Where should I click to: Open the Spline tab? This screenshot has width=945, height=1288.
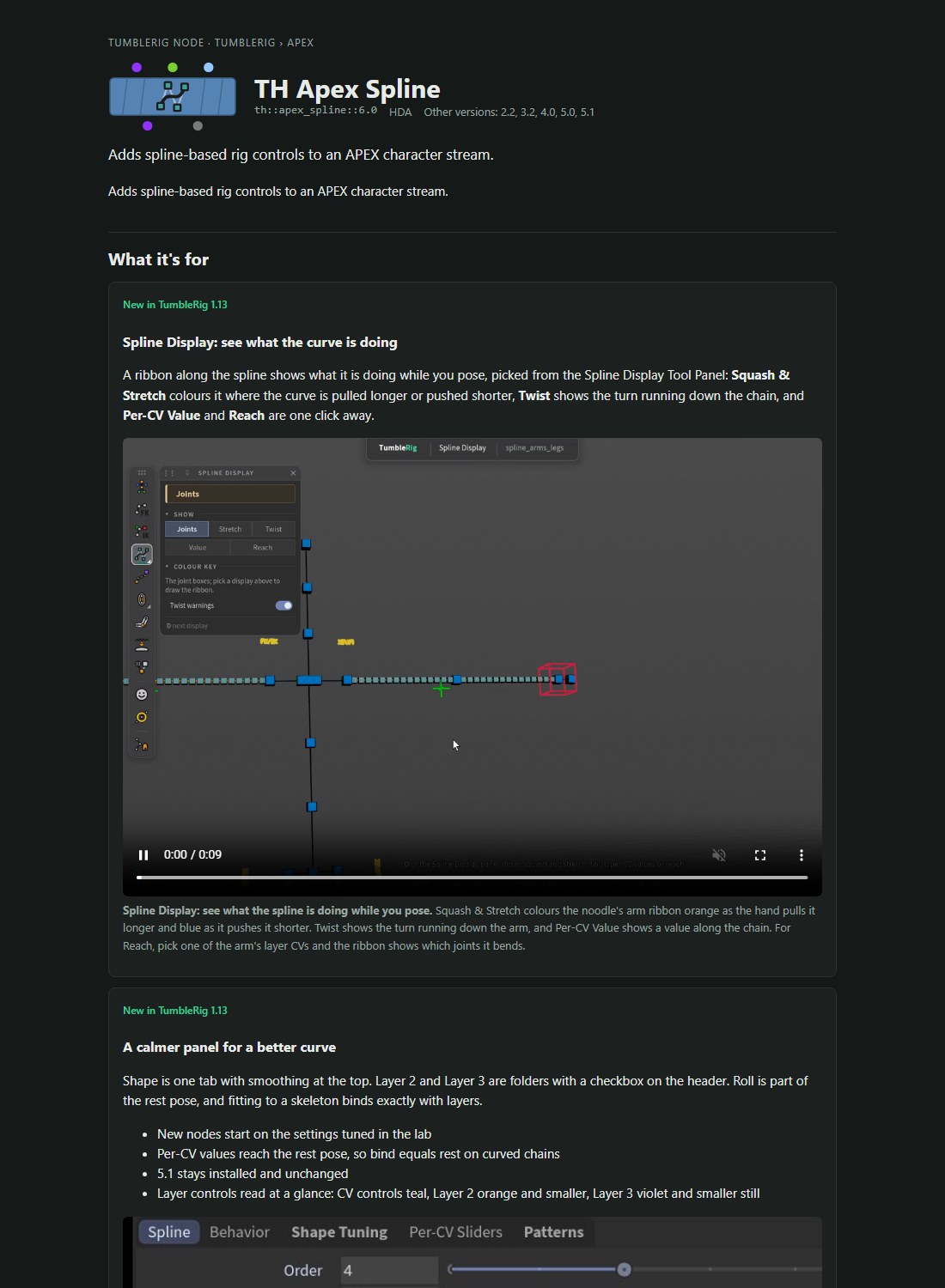[169, 1232]
